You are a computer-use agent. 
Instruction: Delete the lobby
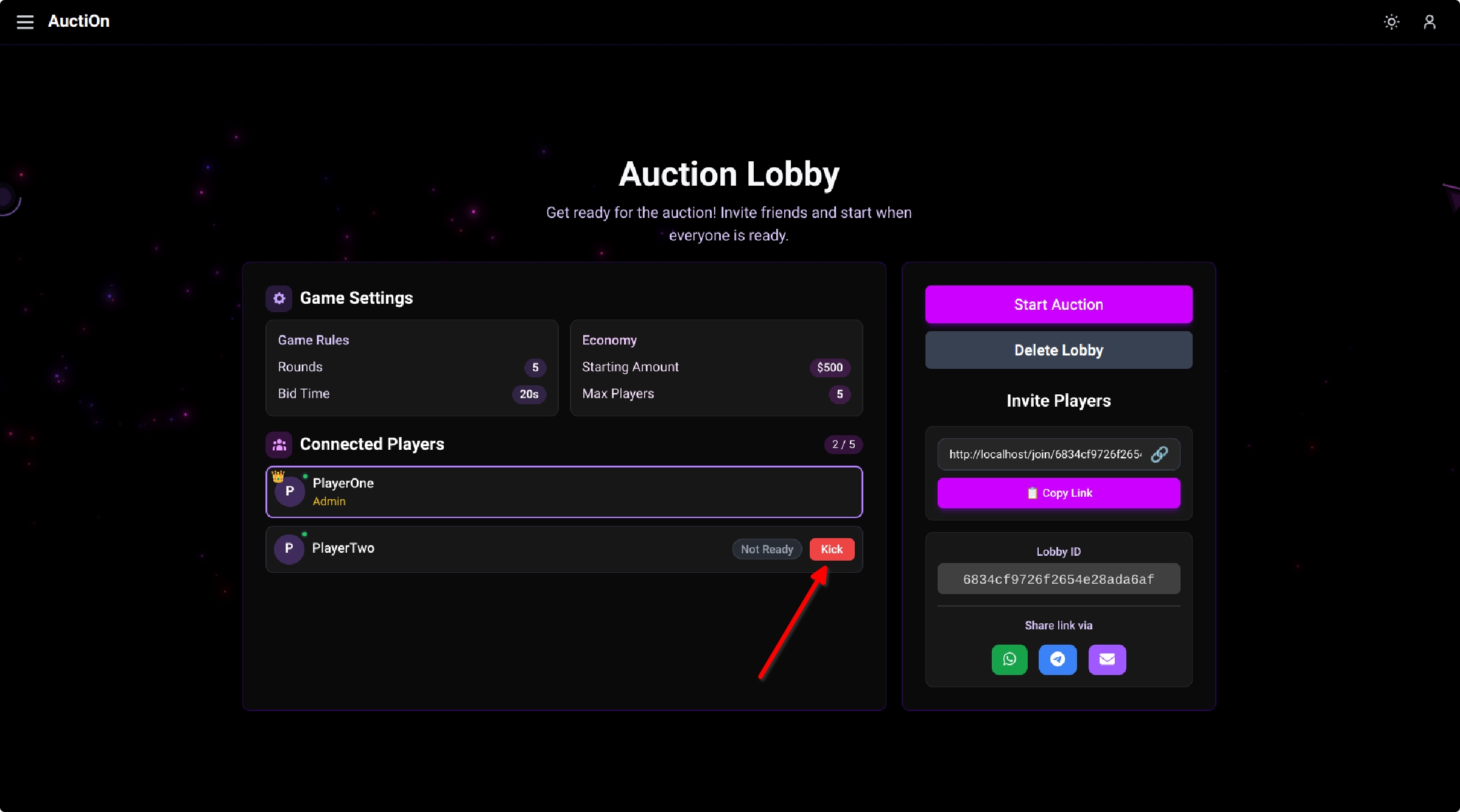click(1059, 350)
